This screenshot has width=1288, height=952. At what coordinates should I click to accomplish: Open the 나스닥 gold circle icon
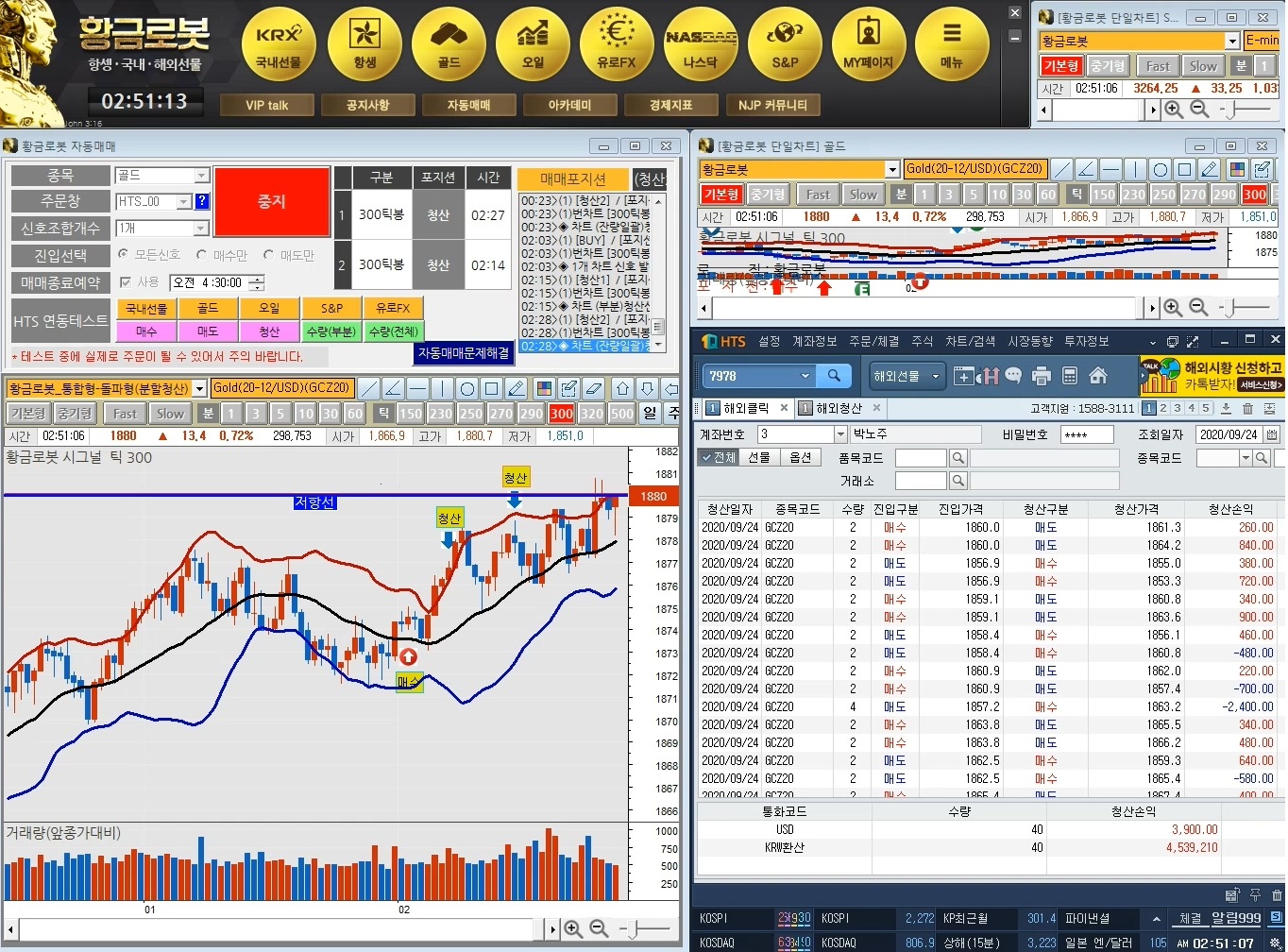click(701, 44)
